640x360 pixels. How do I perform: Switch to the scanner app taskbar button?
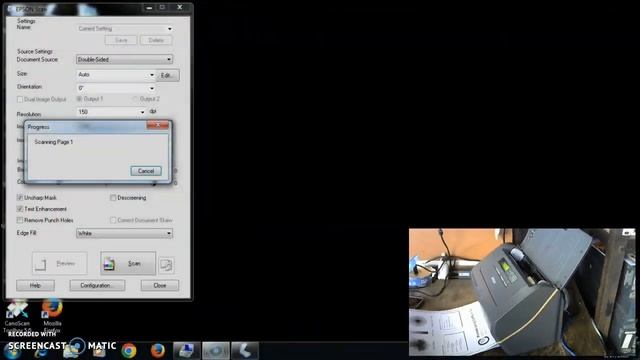(245, 351)
